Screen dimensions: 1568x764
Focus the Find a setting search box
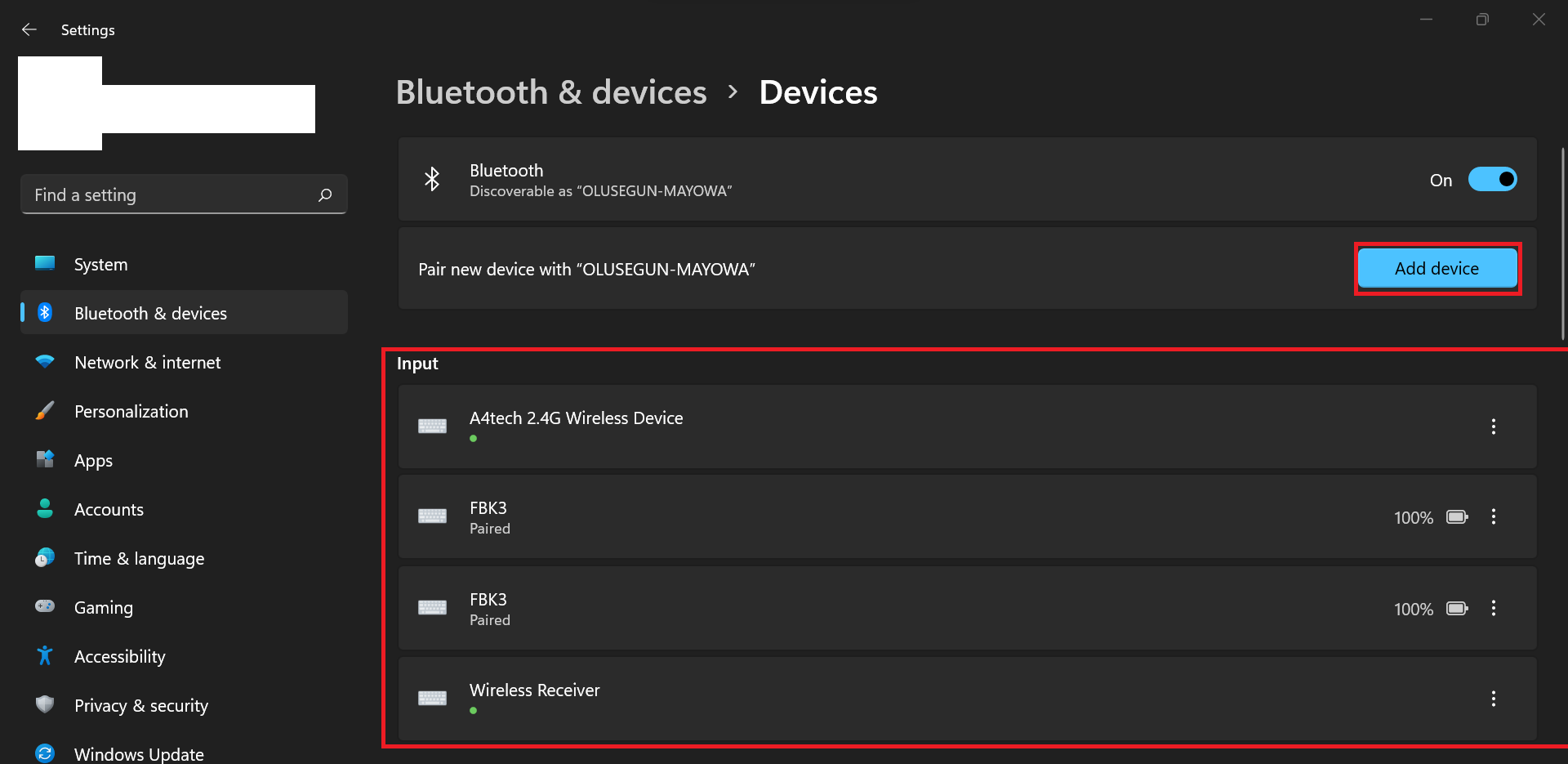(x=171, y=195)
